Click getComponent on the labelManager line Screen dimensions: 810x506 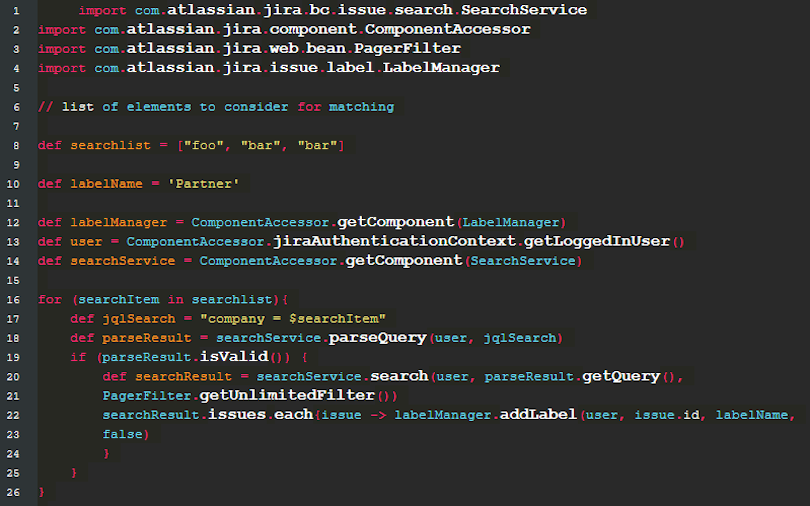point(396,222)
